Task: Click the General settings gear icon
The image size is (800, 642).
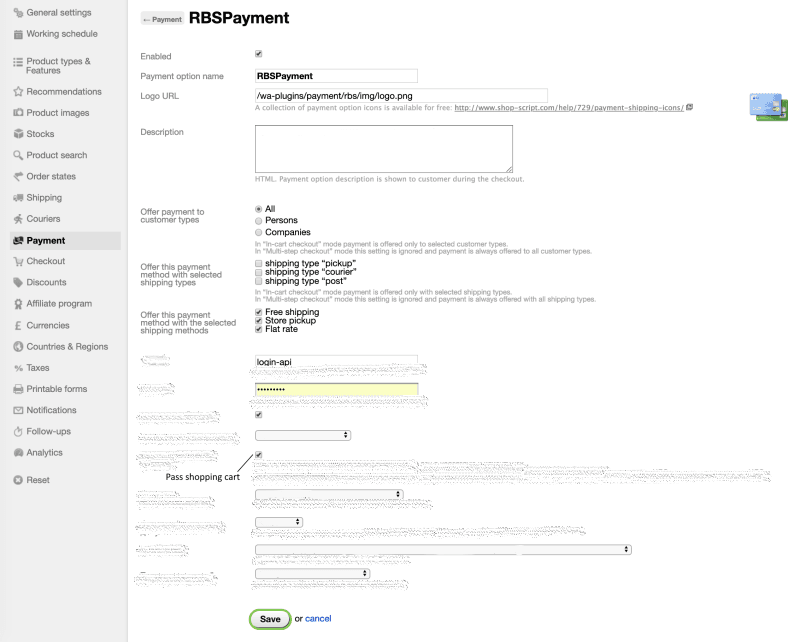Action: tap(18, 13)
